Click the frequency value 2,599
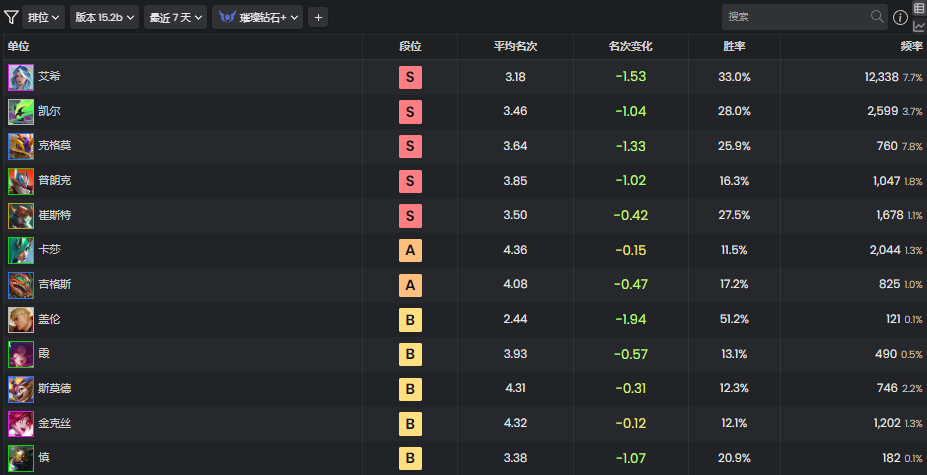 click(883, 111)
